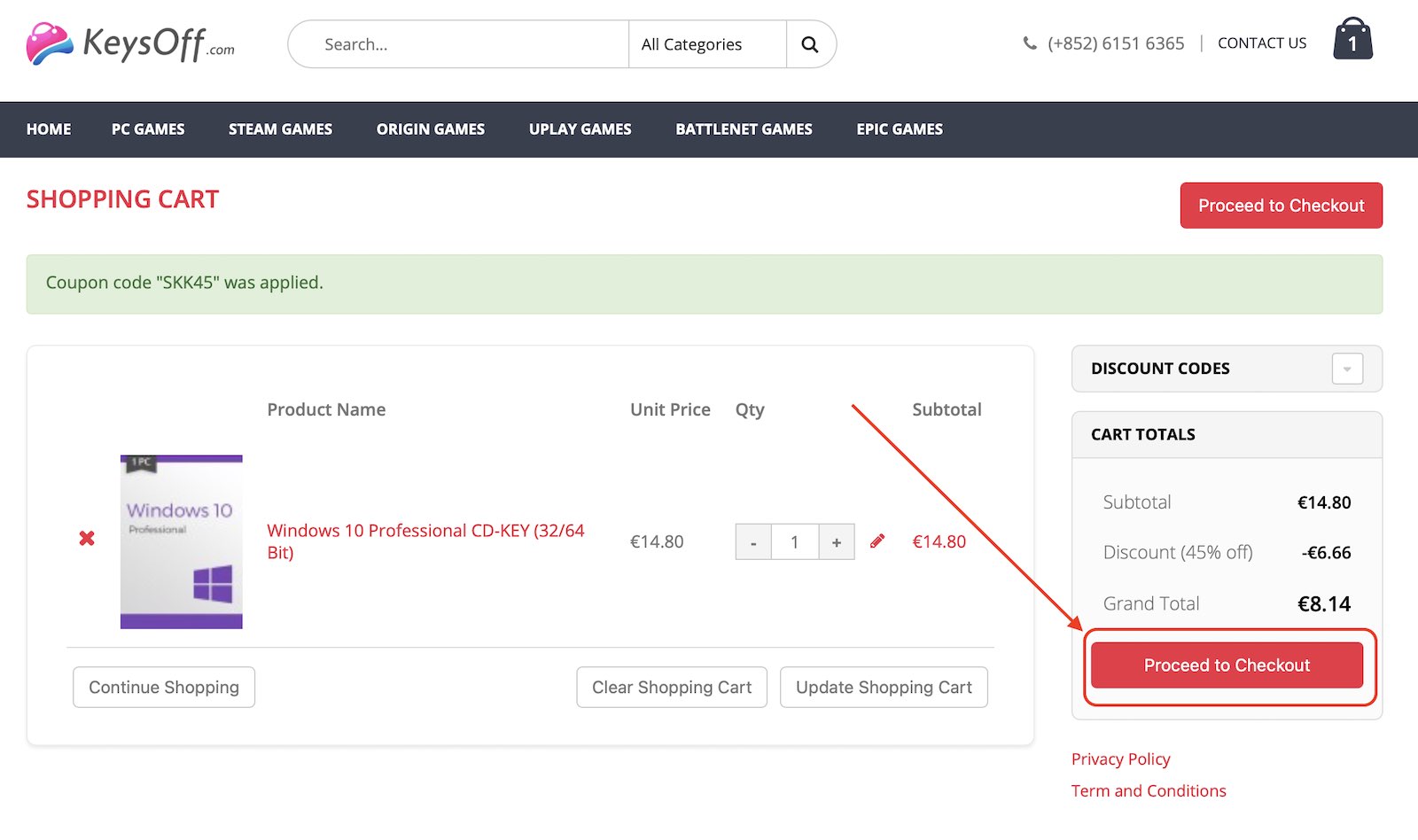Open the Uplay Games menu item

click(580, 129)
